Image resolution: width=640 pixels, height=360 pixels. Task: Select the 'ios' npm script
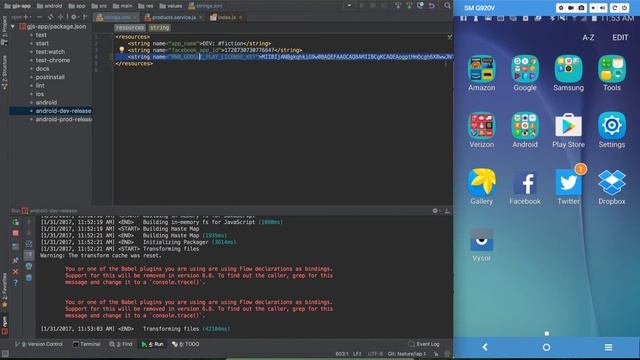[40, 94]
